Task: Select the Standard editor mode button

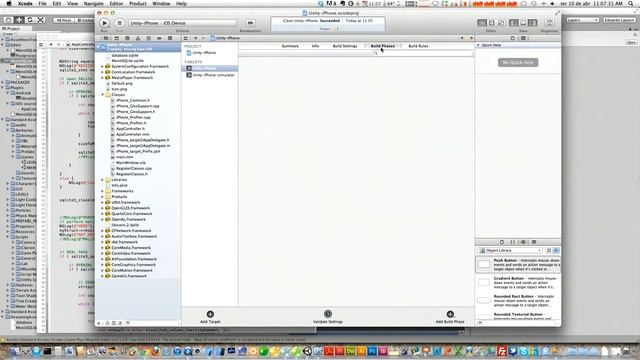Action: pyautogui.click(x=482, y=23)
